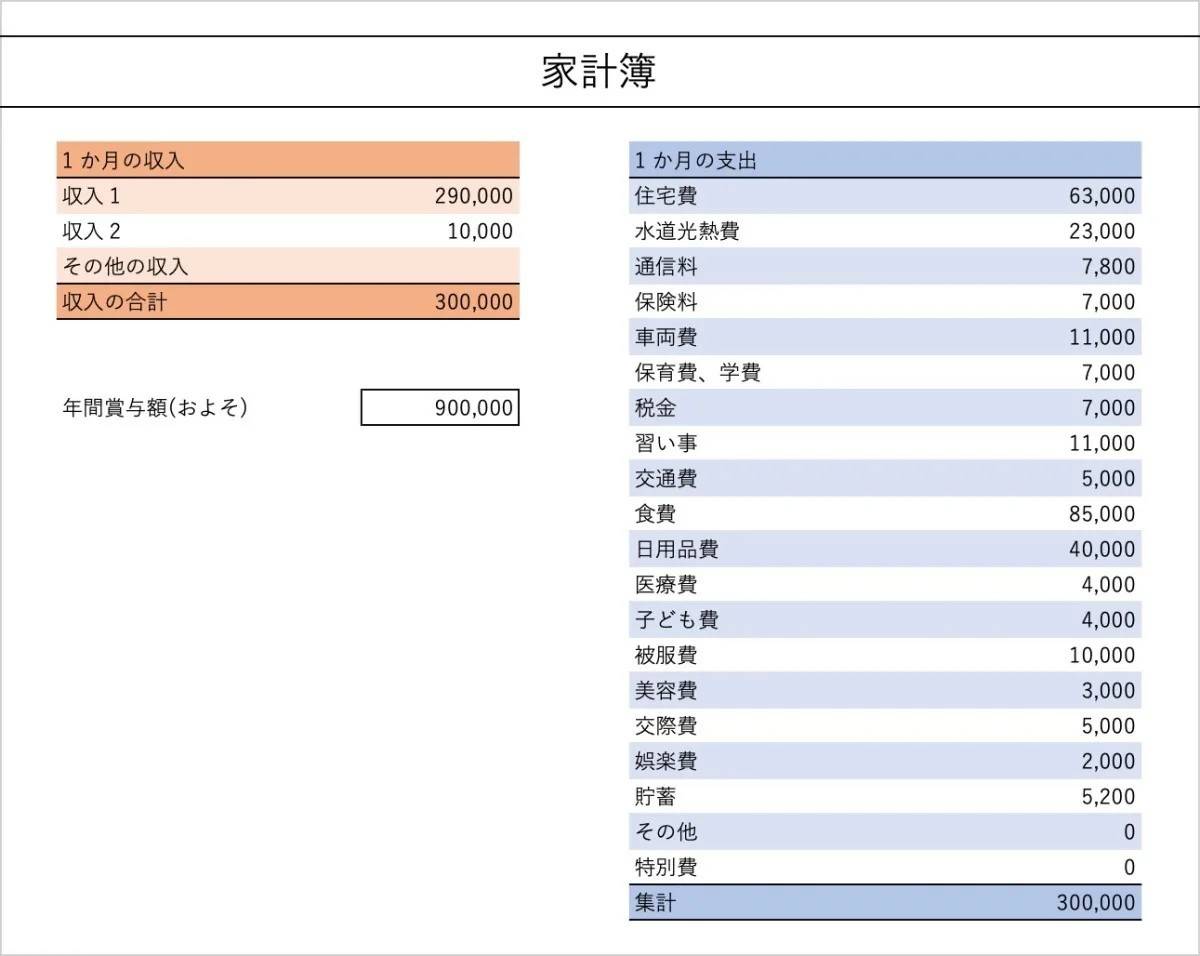The height and width of the screenshot is (956, 1200).
Task: Select the 収入2 label cell
Action: coord(91,231)
